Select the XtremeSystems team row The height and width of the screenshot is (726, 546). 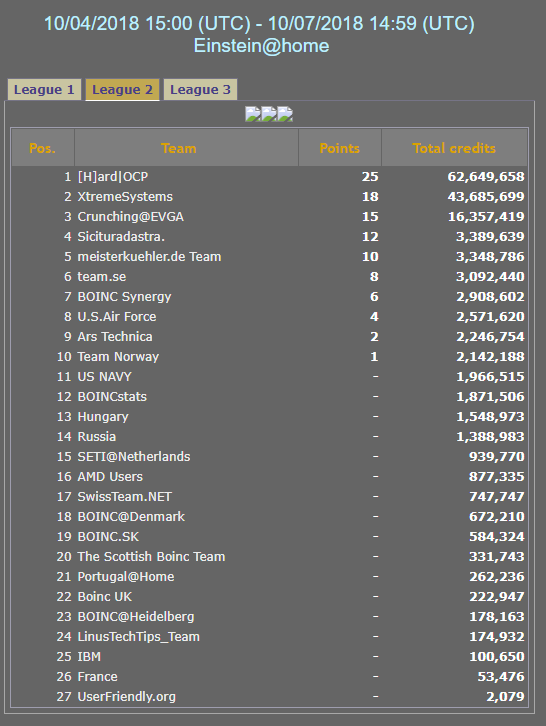[x=269, y=197]
